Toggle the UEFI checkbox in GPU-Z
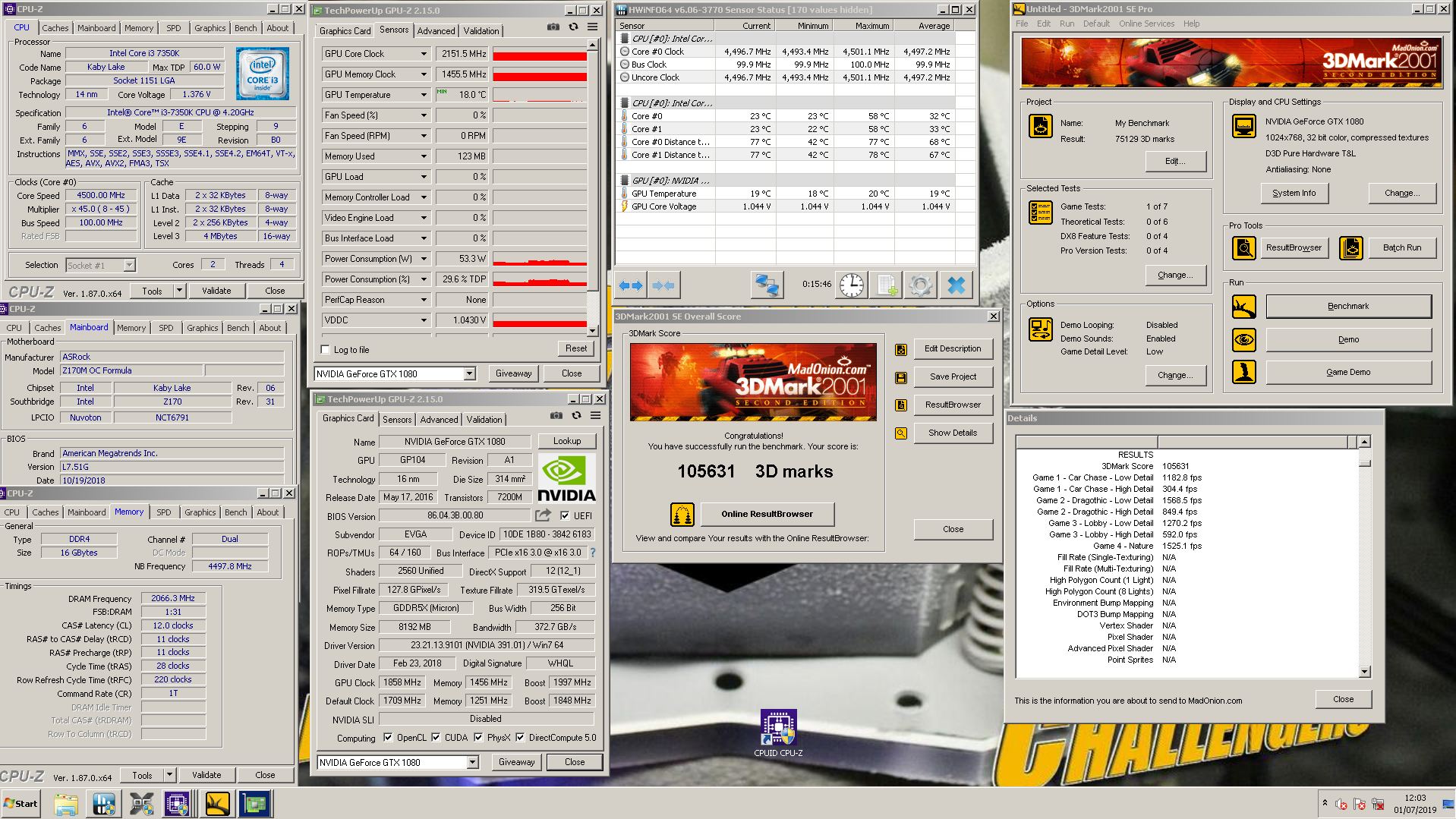The height and width of the screenshot is (819, 1456). tap(564, 515)
